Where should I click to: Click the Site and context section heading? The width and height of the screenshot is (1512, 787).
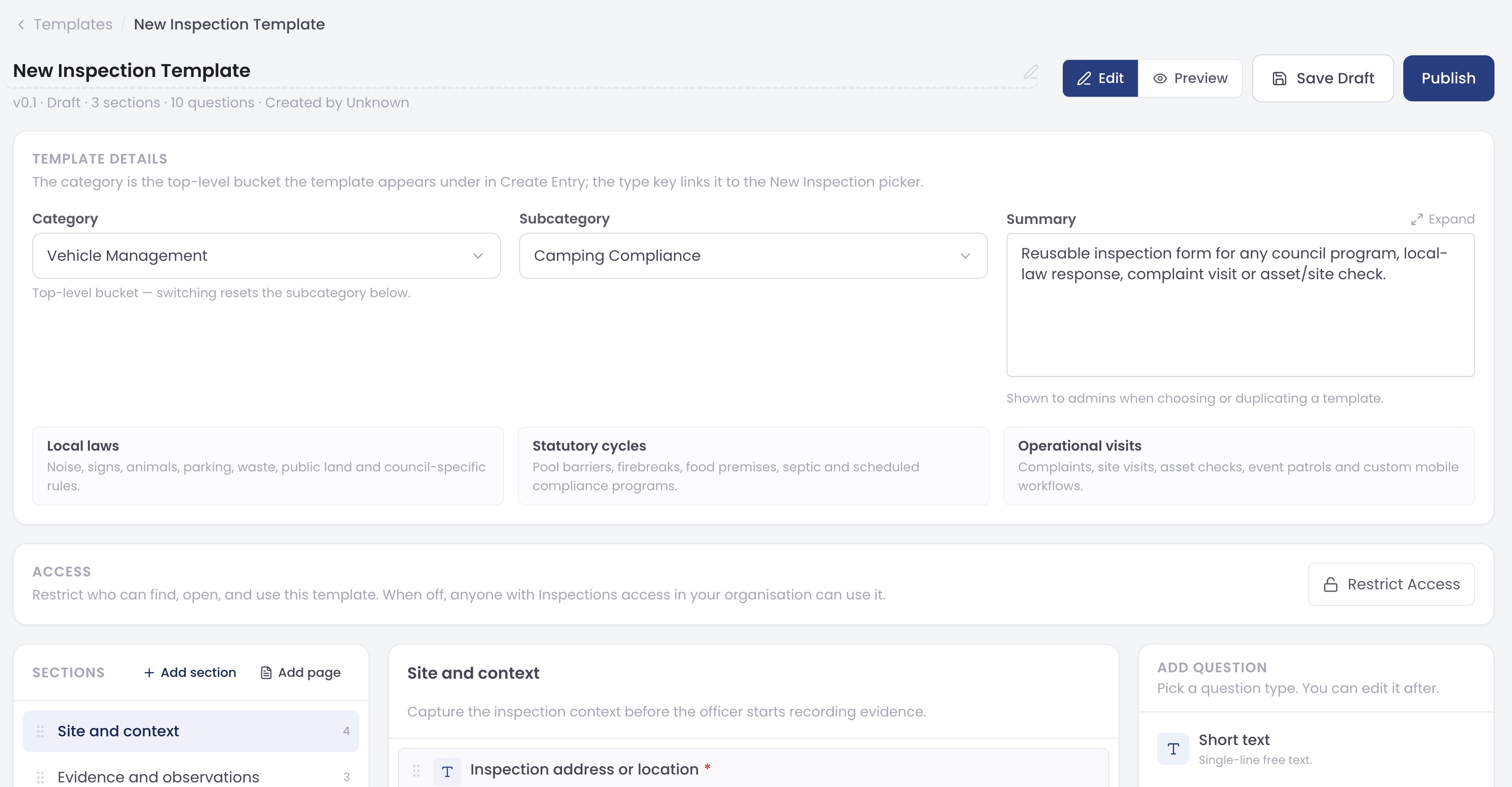point(473,673)
